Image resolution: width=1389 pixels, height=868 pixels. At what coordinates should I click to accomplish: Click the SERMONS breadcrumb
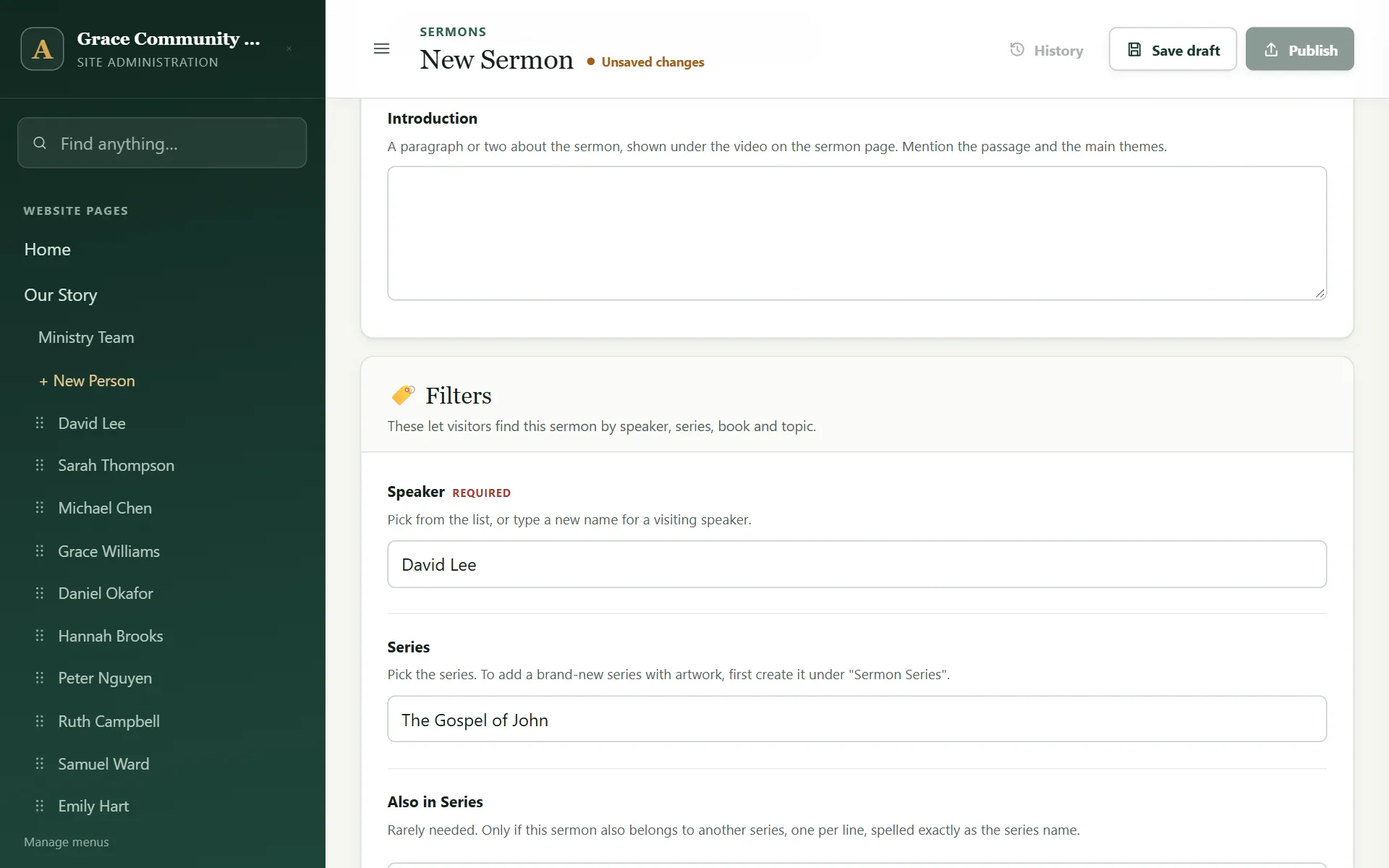pos(453,32)
